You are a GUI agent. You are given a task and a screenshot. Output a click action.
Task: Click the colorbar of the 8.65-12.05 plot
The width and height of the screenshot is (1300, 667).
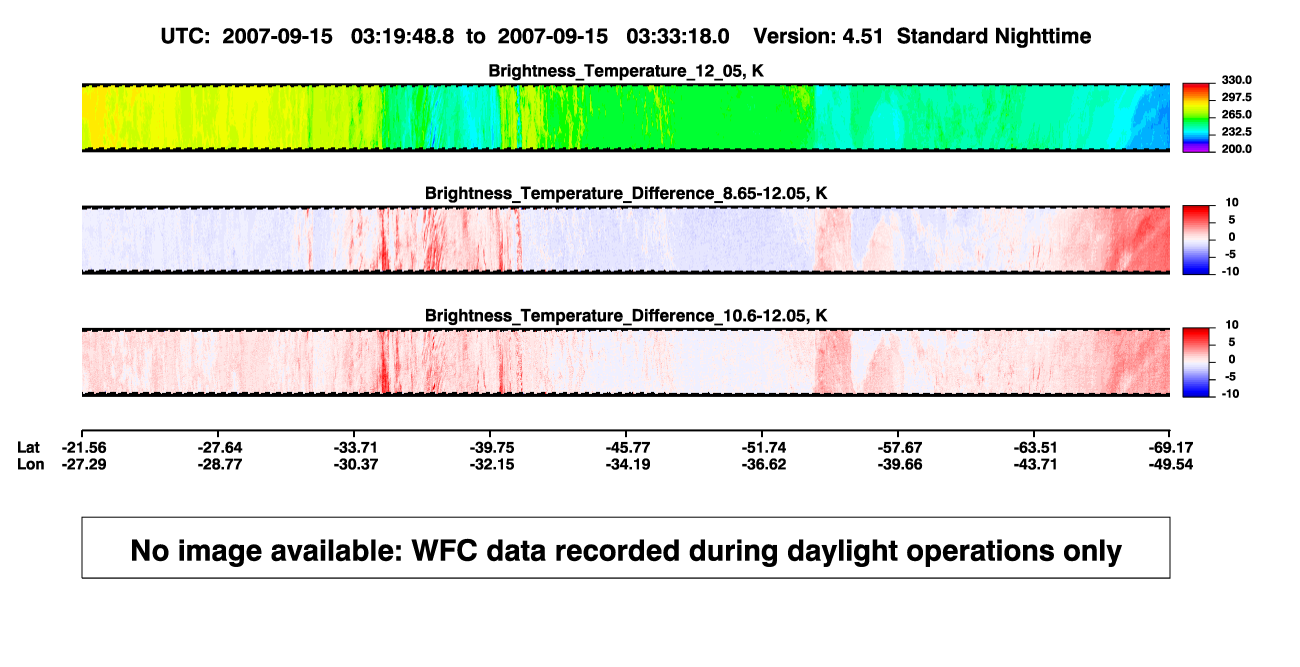[x=1195, y=240]
